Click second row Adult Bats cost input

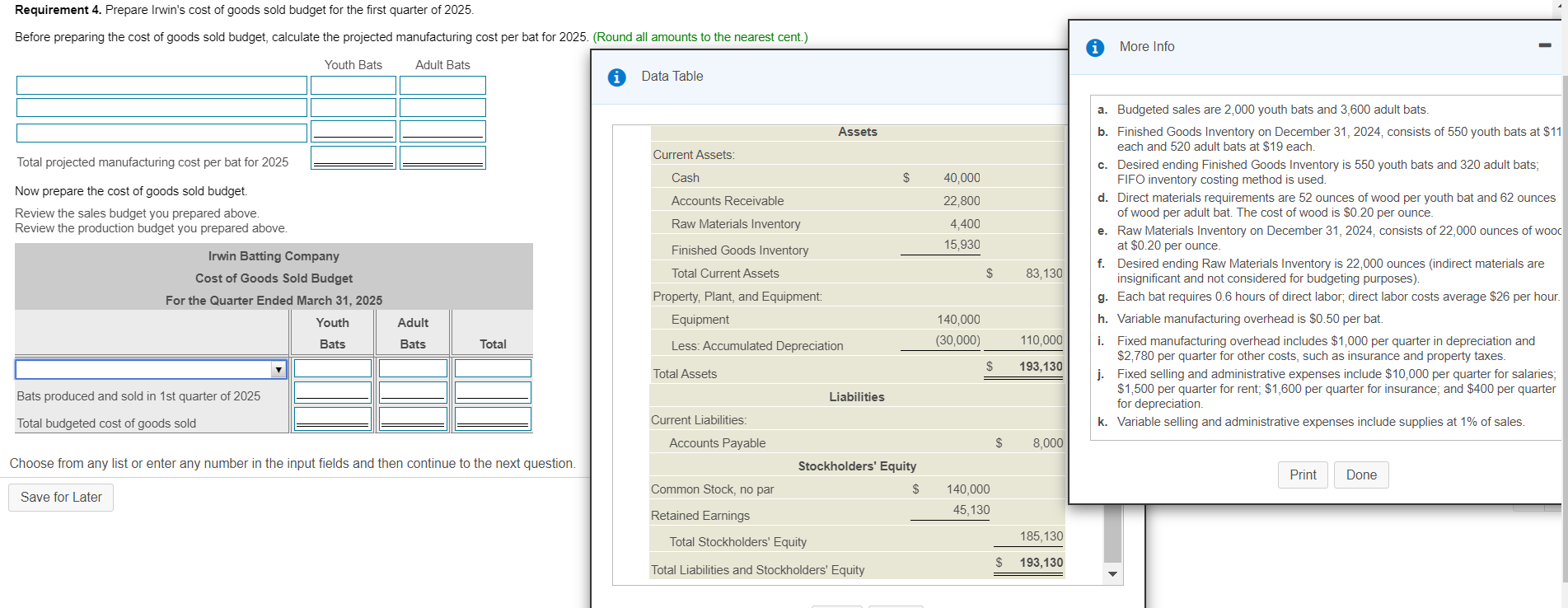click(x=442, y=108)
